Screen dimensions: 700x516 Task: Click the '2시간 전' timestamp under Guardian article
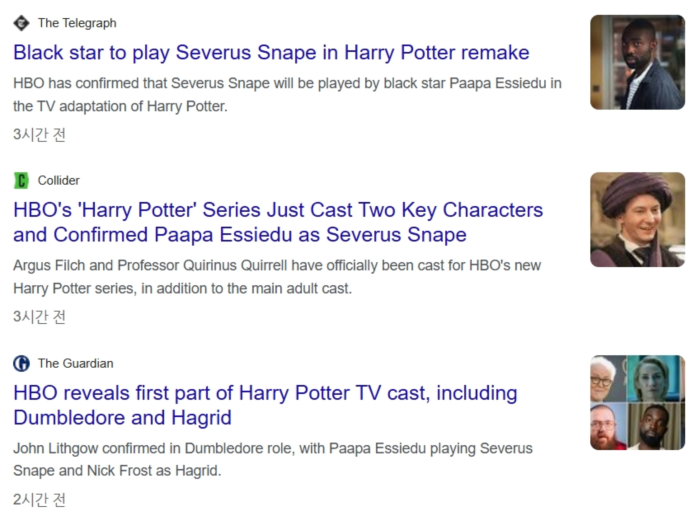pos(39,499)
